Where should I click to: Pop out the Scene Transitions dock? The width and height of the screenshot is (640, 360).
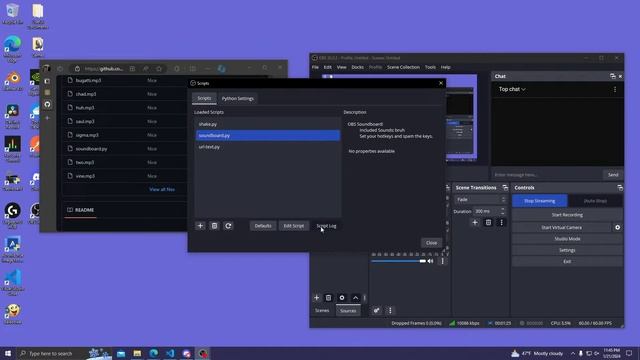pyautogui.click(x=505, y=188)
